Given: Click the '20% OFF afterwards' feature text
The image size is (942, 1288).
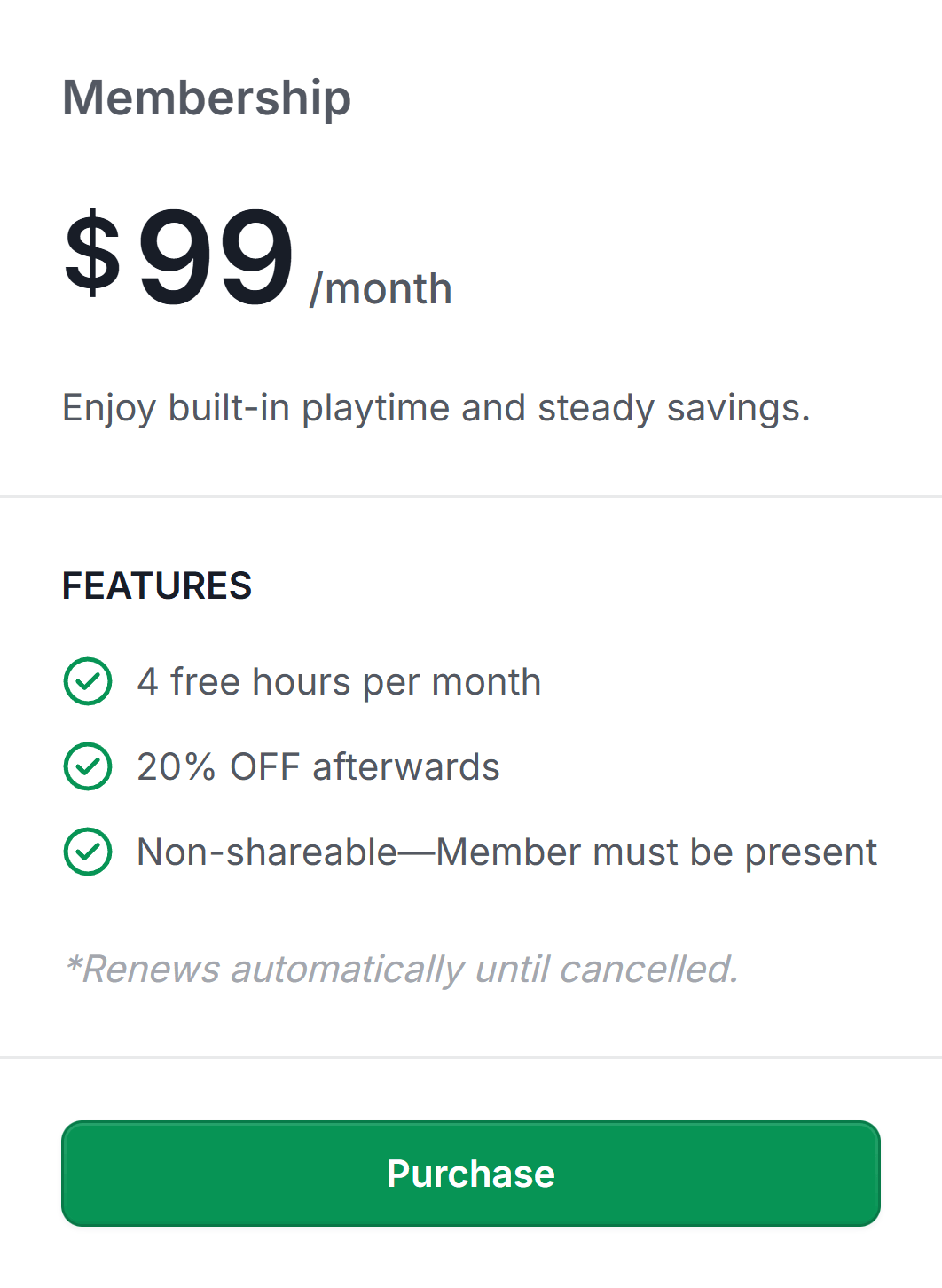Looking at the screenshot, I should (318, 767).
